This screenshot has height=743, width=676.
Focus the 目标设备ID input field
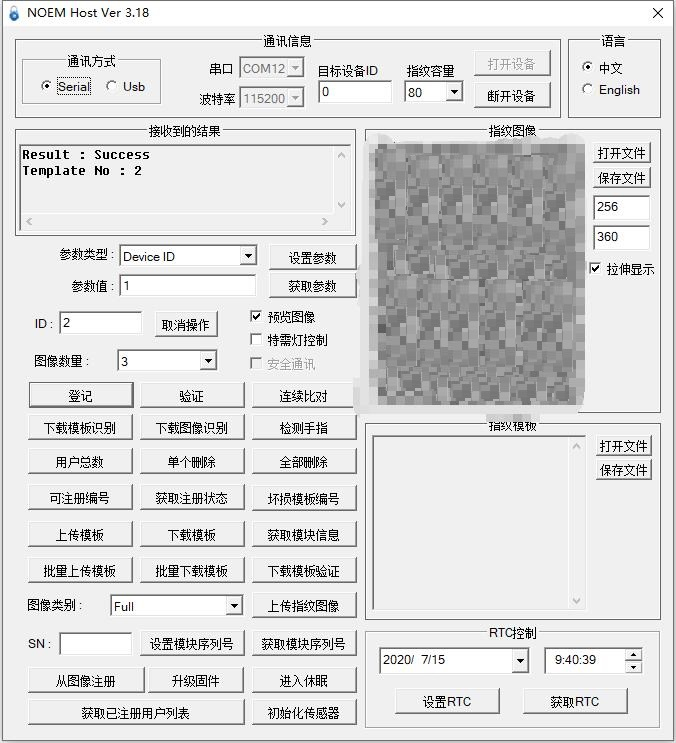click(355, 91)
